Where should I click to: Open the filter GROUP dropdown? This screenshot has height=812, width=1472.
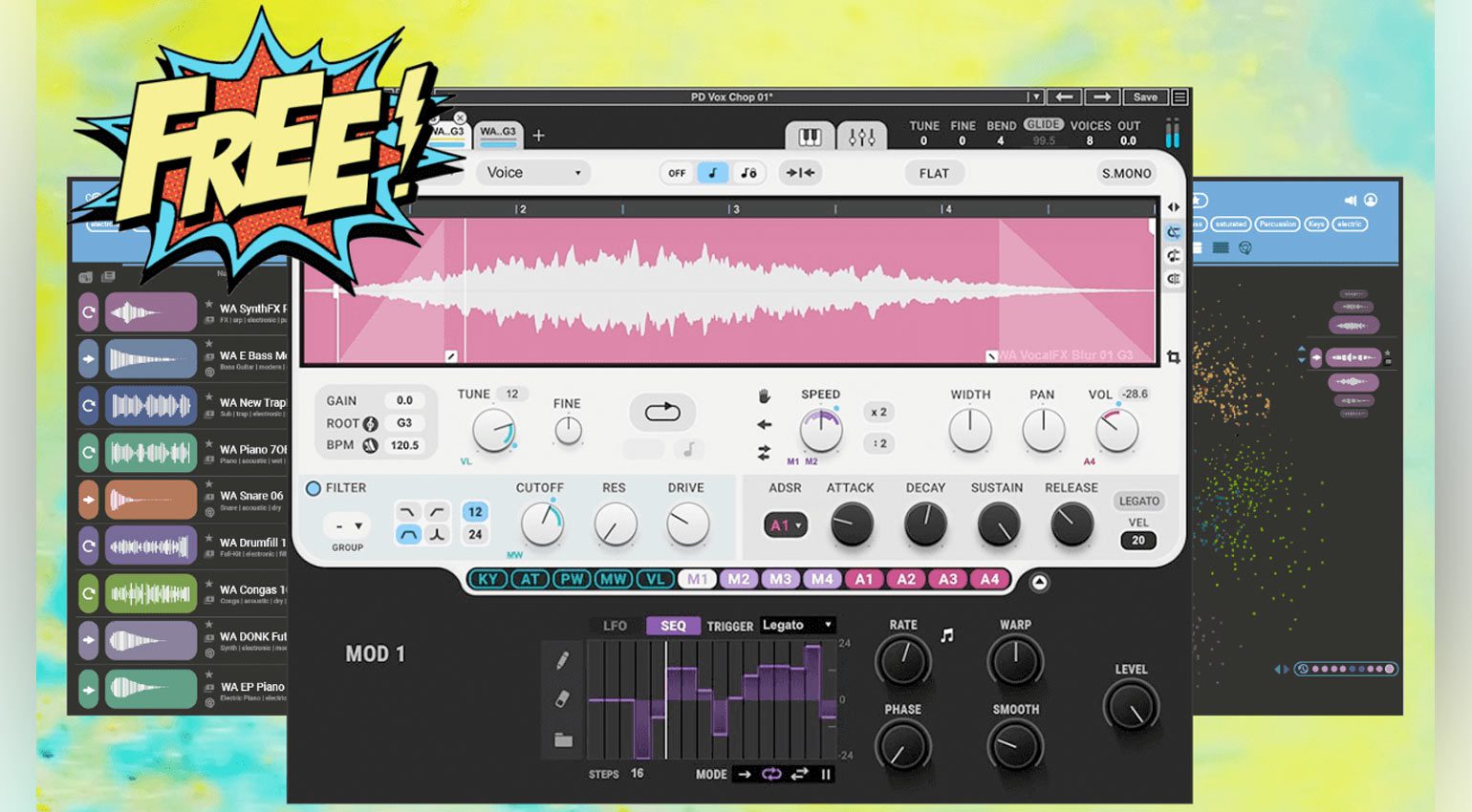[346, 525]
